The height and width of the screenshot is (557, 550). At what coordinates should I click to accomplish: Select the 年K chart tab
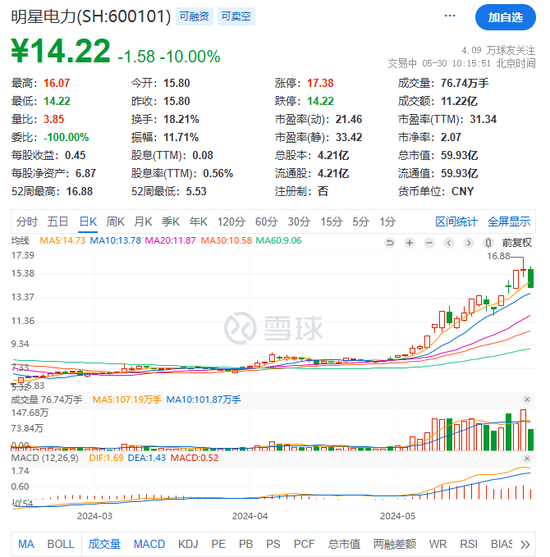coord(198,222)
